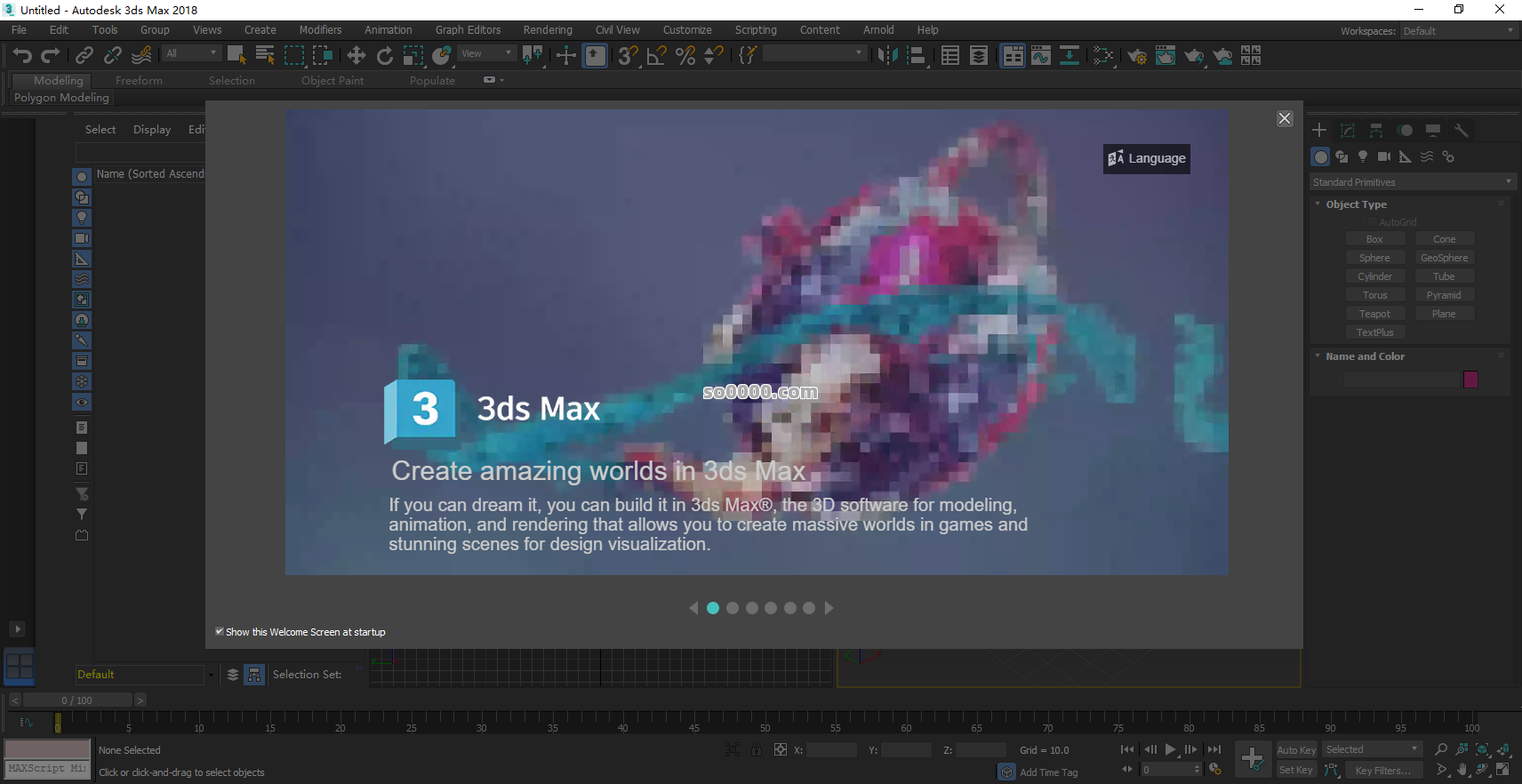1522x784 pixels.
Task: Open Select by Name tool
Action: tap(265, 56)
